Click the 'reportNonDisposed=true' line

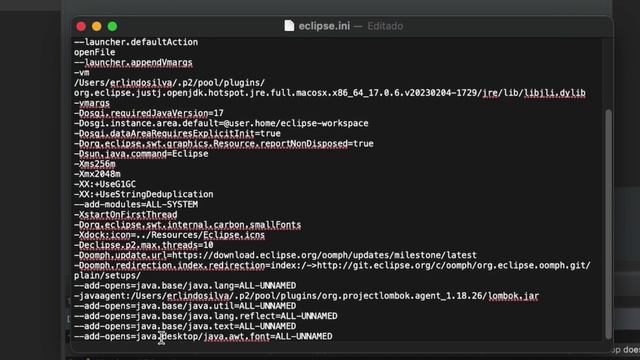224,144
